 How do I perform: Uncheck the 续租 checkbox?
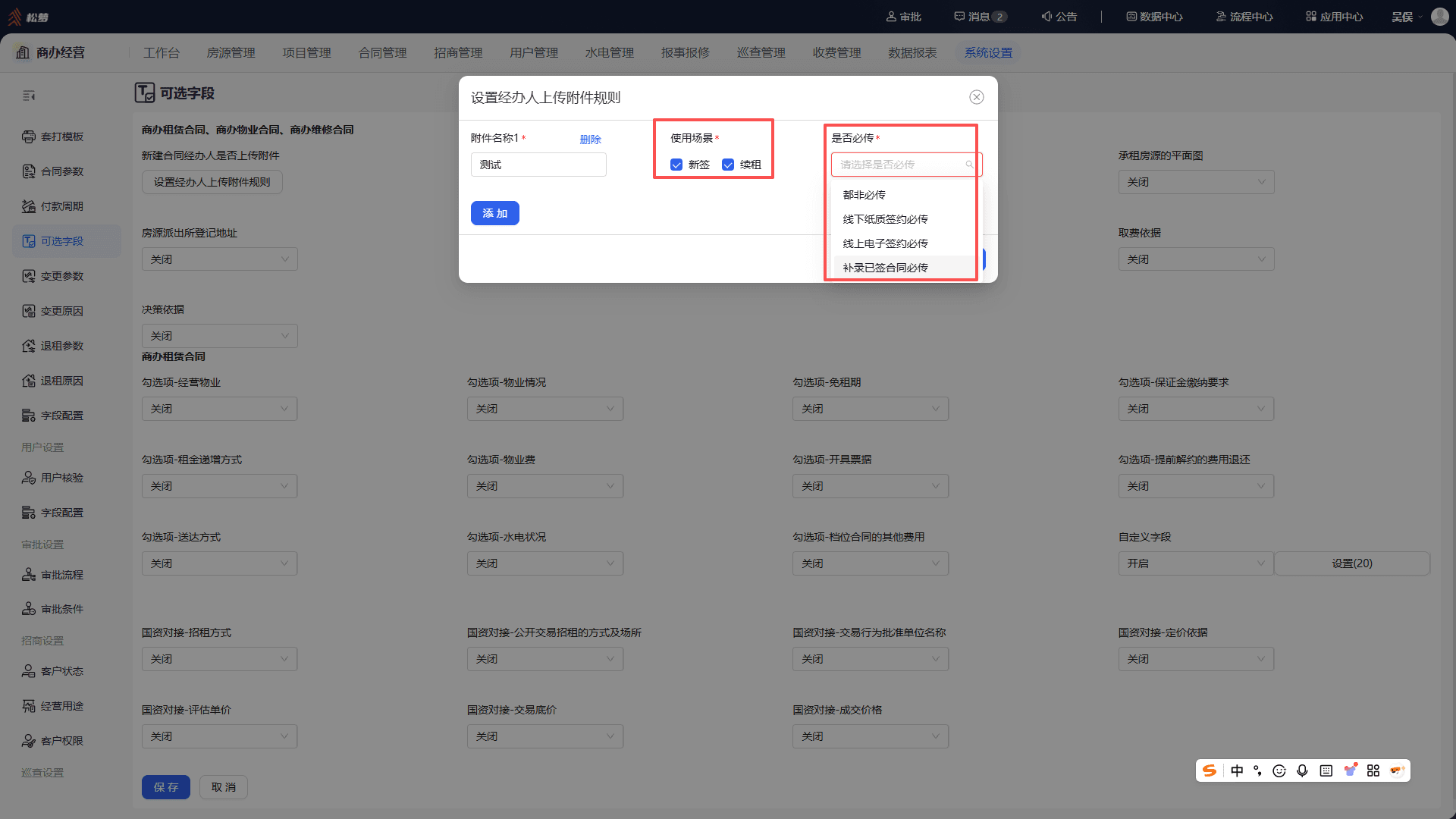[728, 165]
